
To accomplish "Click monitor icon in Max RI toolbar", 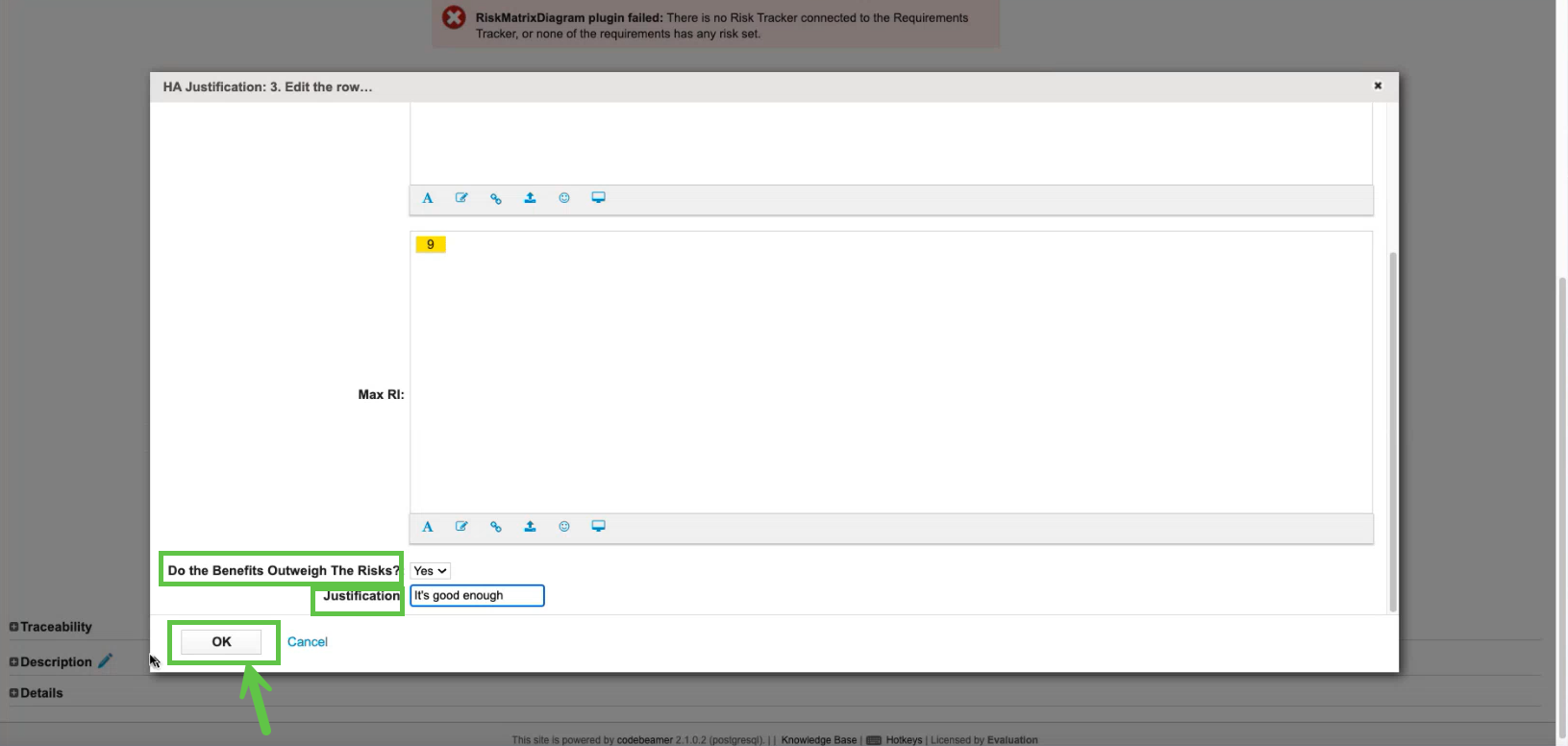I will point(598,527).
